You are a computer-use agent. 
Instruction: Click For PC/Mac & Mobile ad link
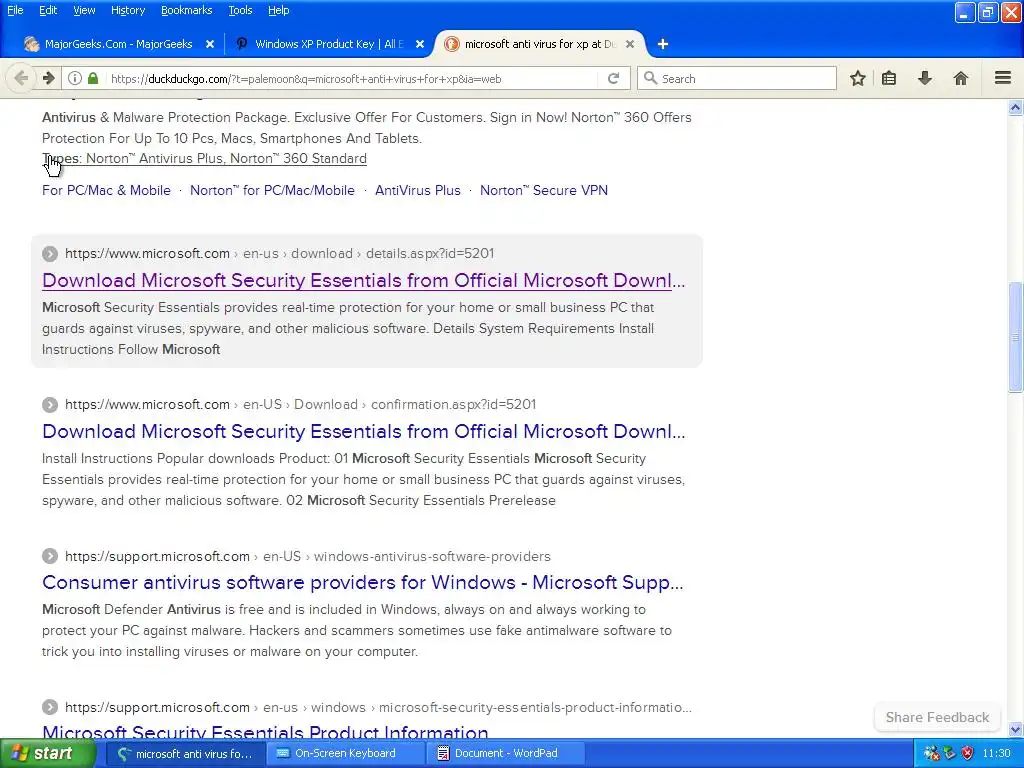tap(106, 191)
